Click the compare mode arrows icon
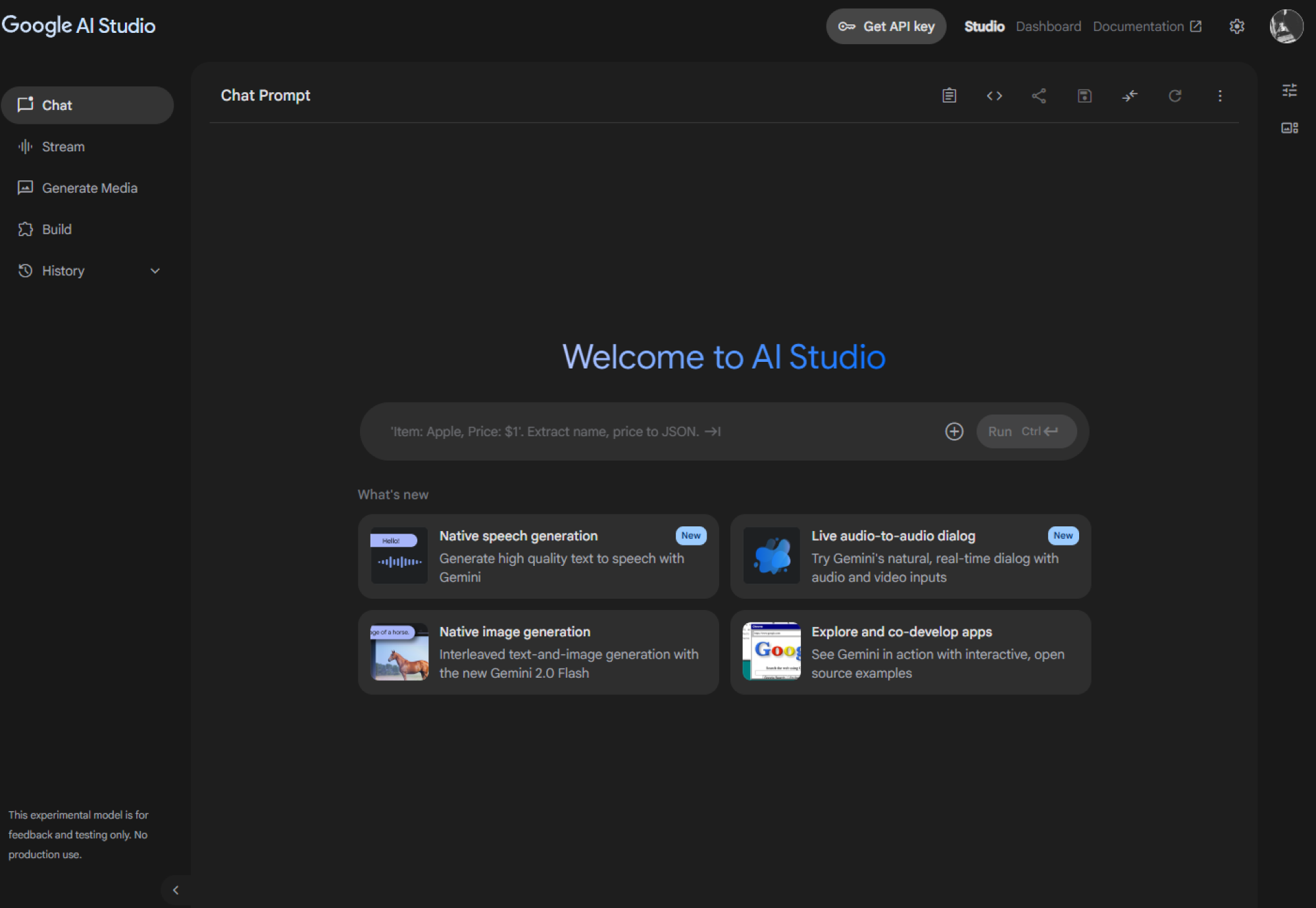 pos(1130,95)
